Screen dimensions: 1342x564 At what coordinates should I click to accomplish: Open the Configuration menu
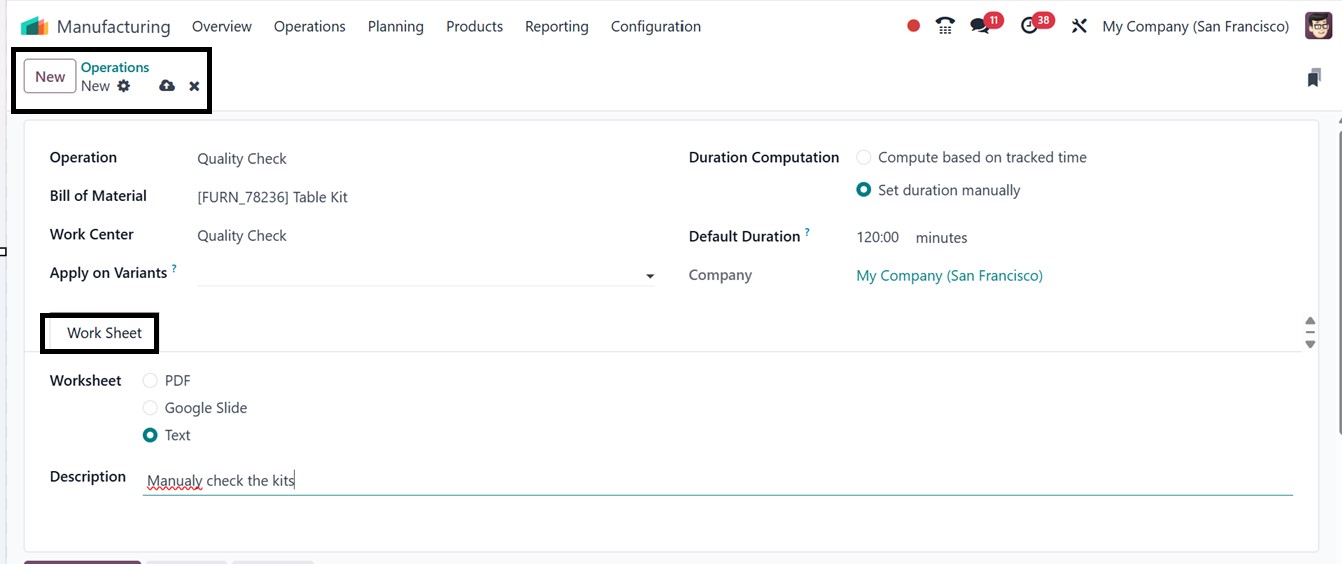(655, 26)
